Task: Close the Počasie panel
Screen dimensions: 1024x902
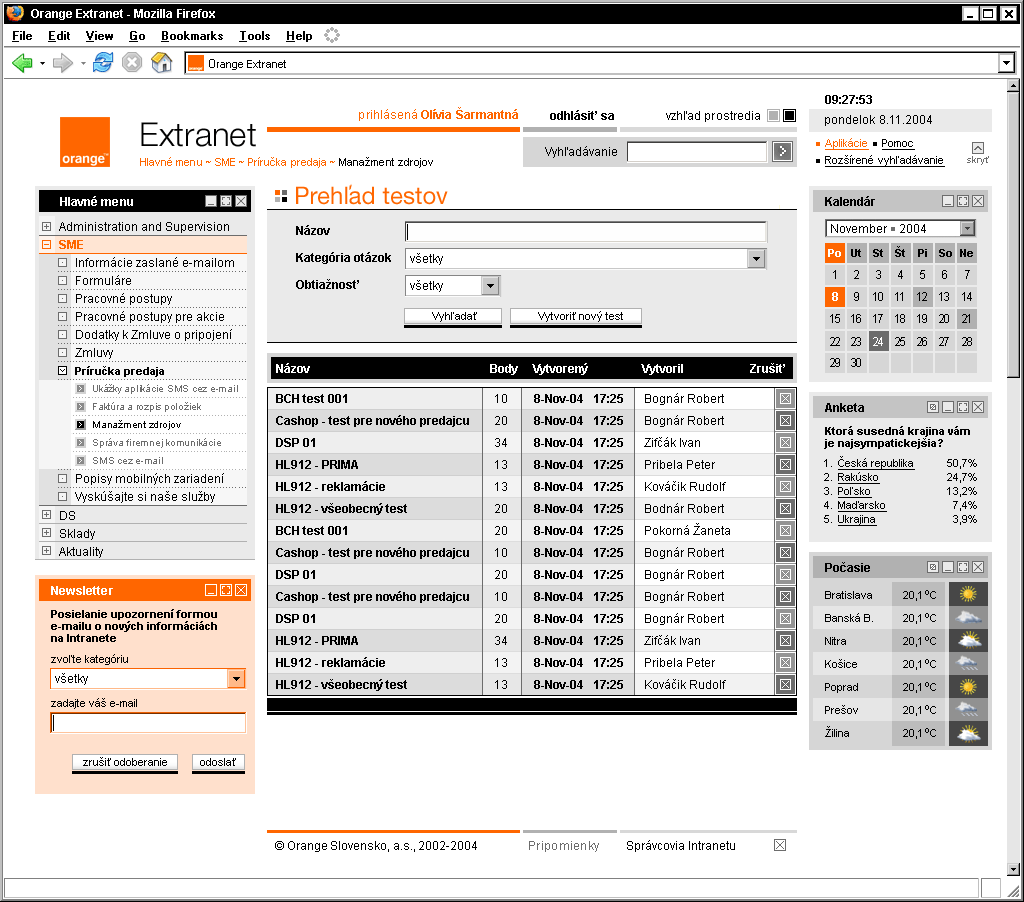Action: point(978,567)
